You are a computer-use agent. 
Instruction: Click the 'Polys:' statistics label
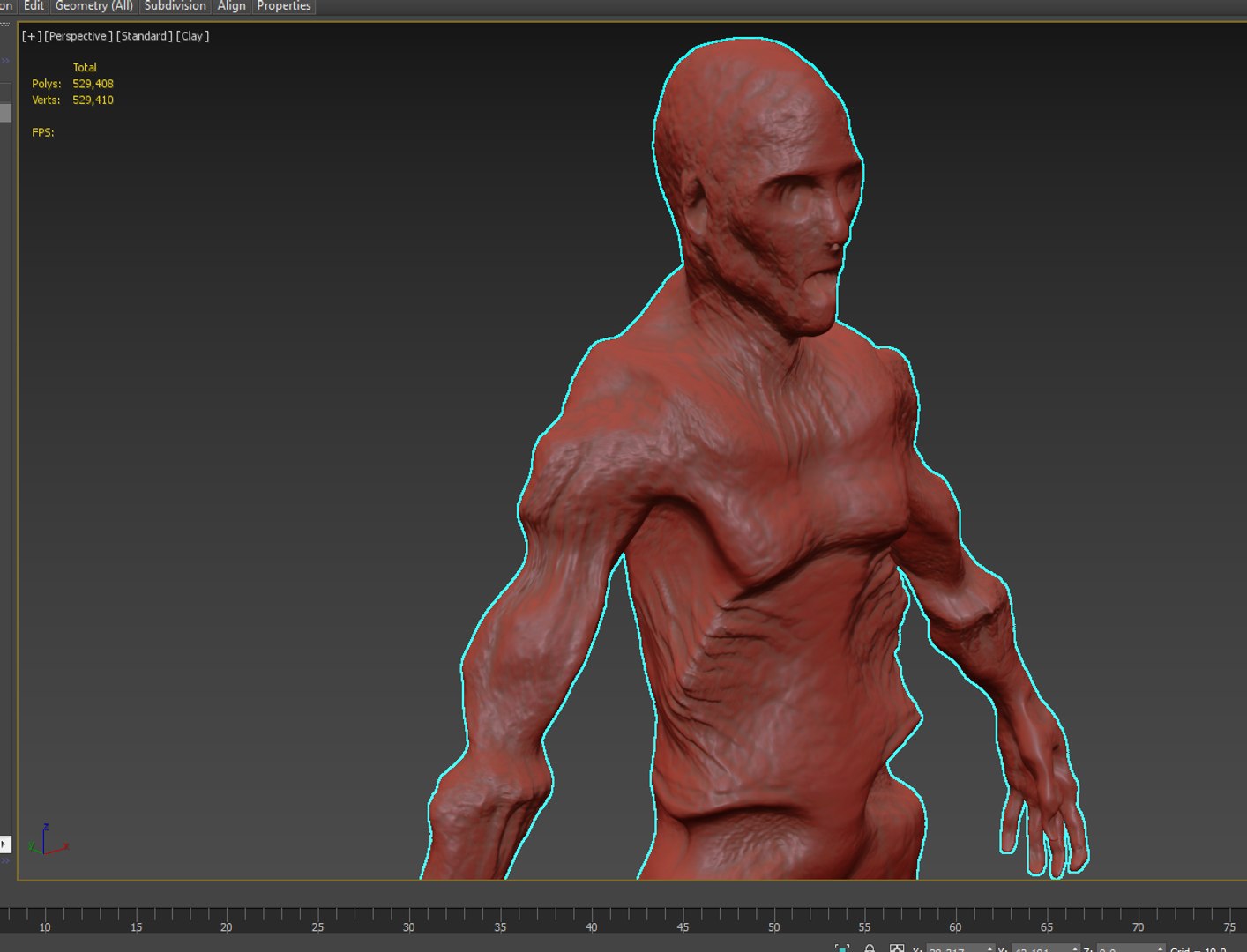(x=47, y=84)
